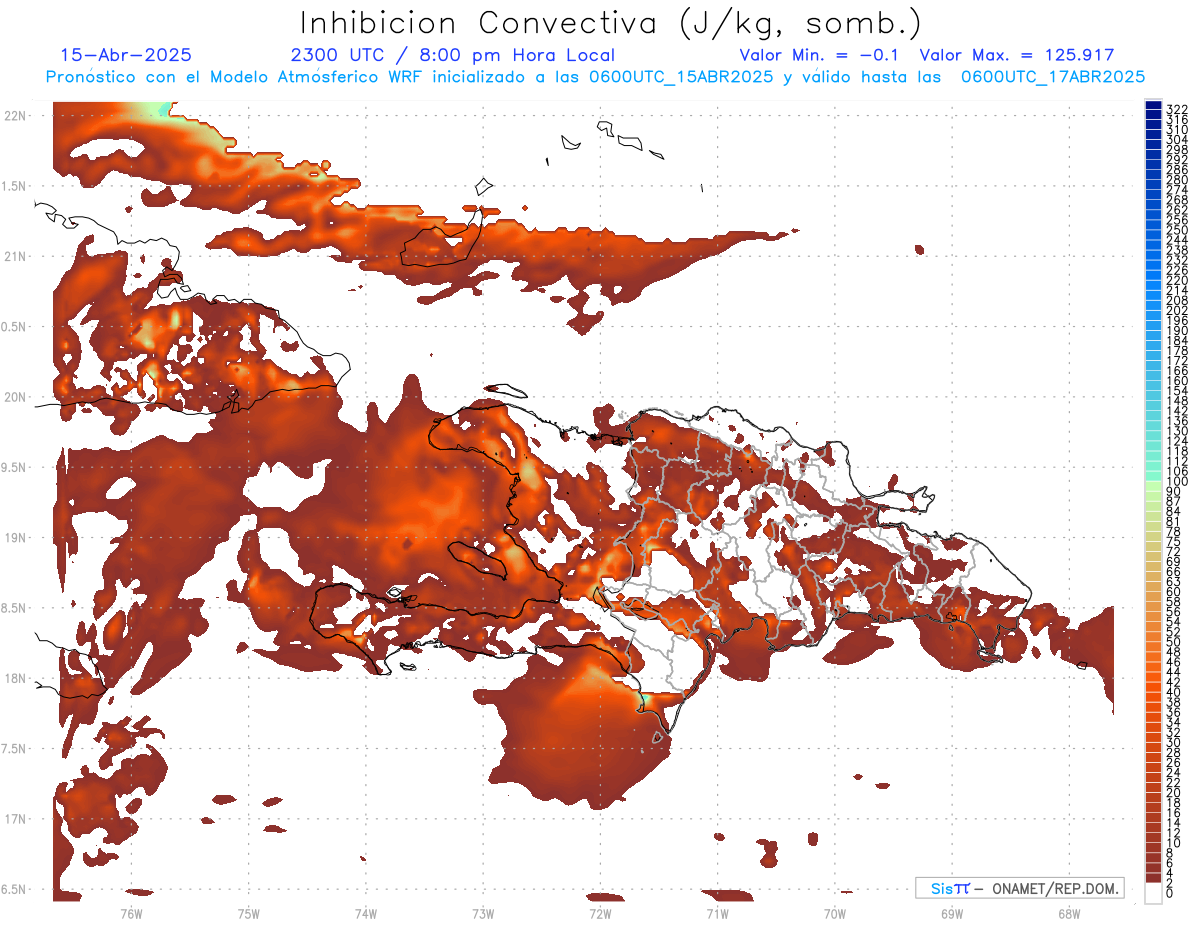Click the "9.5N" latitude label
The width and height of the screenshot is (1200, 927).
pos(14,467)
